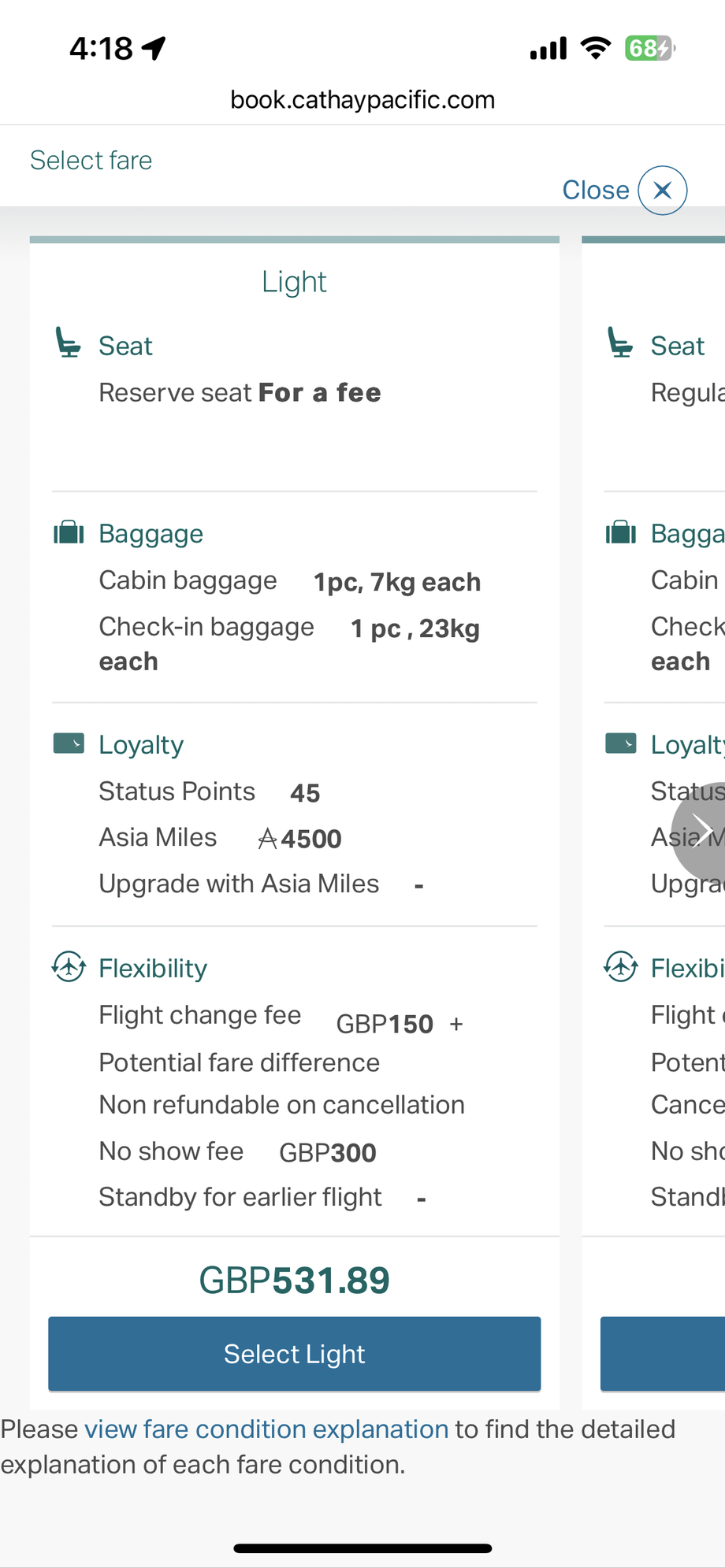The height and width of the screenshot is (1568, 725).
Task: Click the Flexibility icon in the second fare card
Action: (x=621, y=966)
